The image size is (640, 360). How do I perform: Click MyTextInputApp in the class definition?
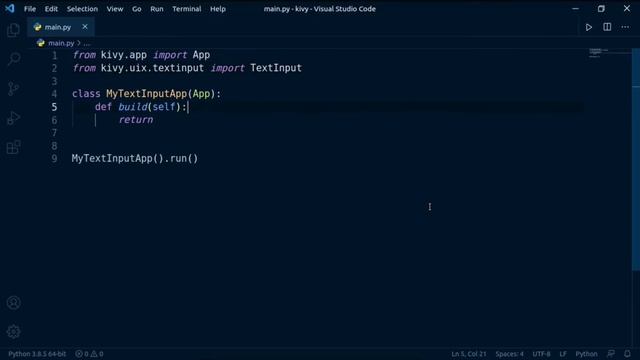coord(147,93)
